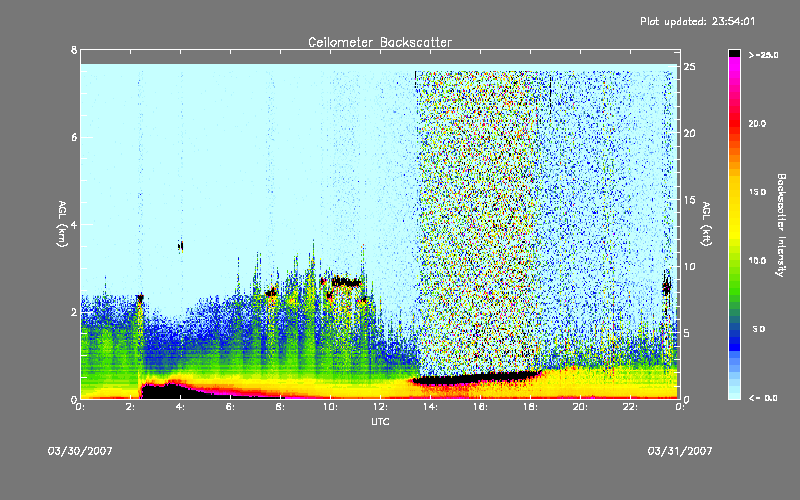Click the x-axis tick label '12:'
The width and height of the screenshot is (800, 500).
click(381, 407)
